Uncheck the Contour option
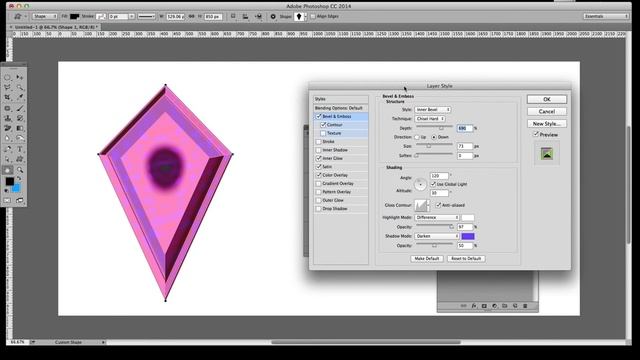This screenshot has height=360, width=640. point(323,124)
